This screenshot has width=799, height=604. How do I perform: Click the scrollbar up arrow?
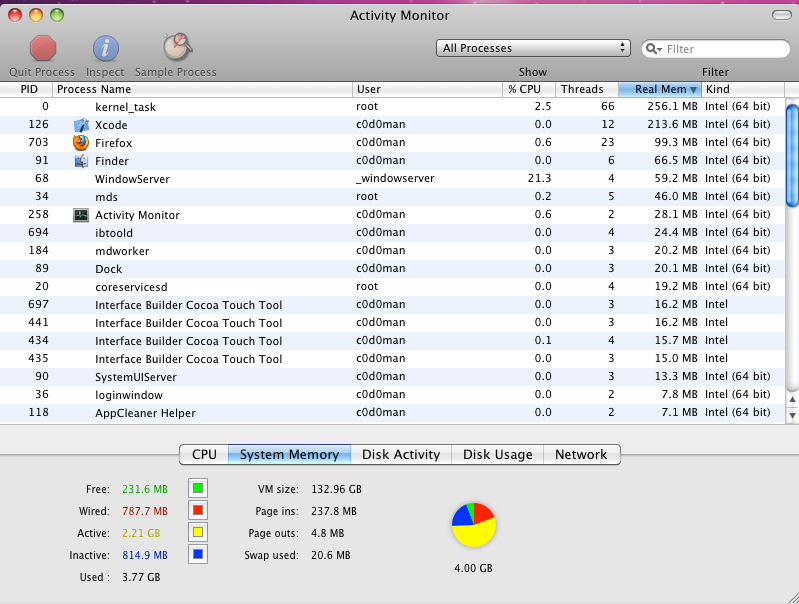click(x=792, y=400)
